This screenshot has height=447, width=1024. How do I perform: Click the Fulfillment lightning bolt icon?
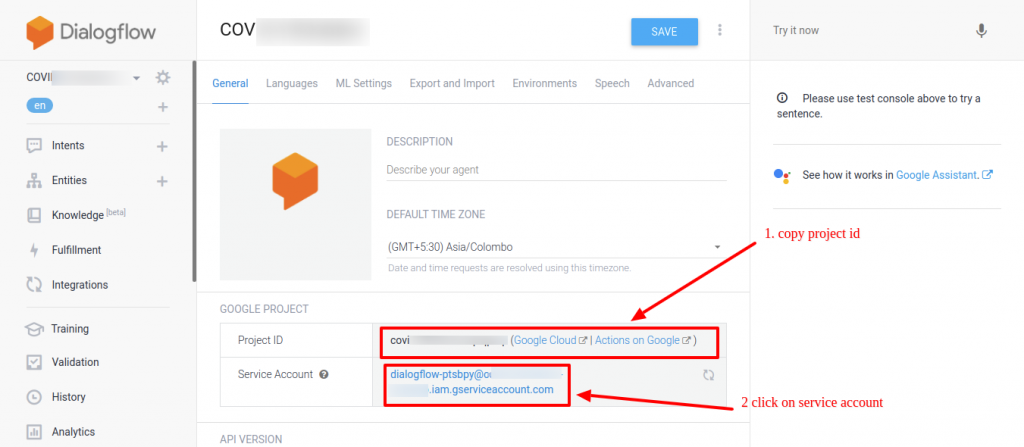tap(34, 250)
